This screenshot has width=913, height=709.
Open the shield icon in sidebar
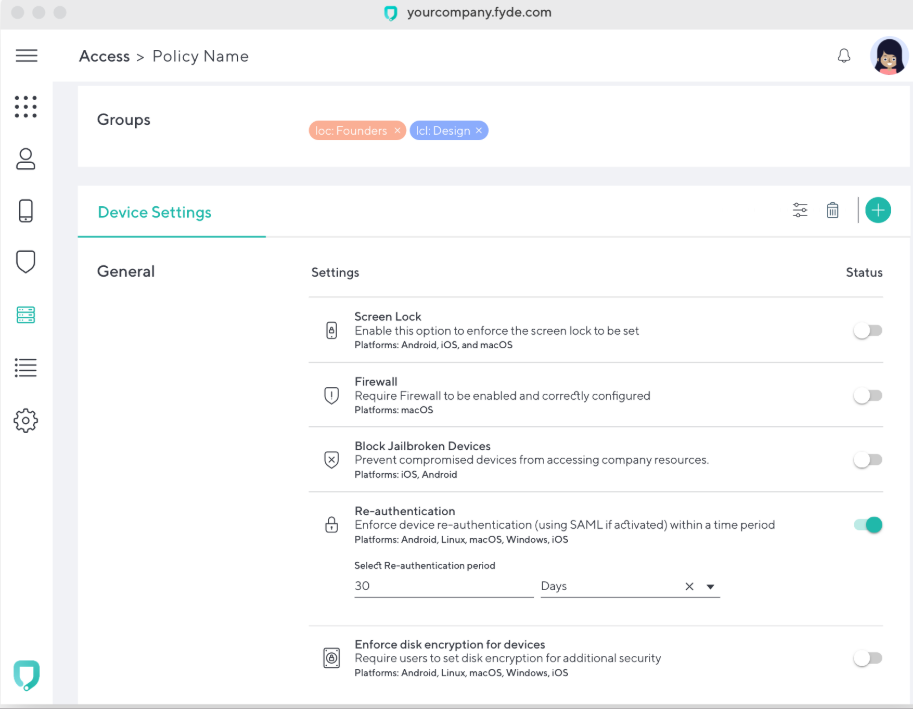tap(26, 262)
